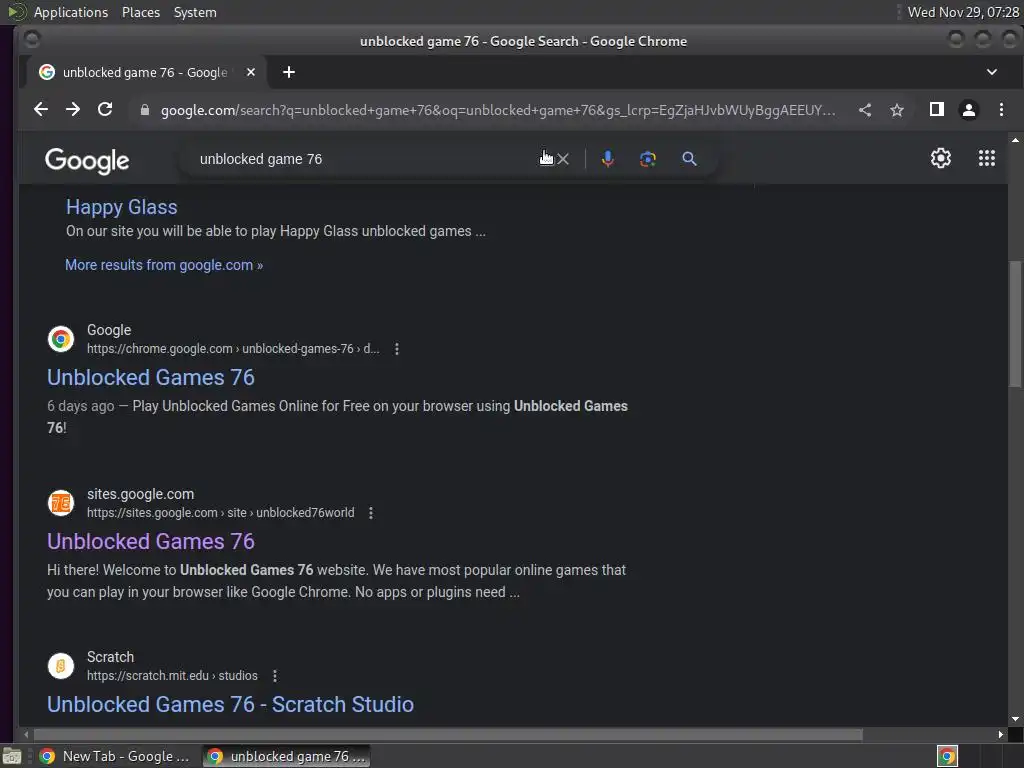The image size is (1024, 768).
Task: Open Unblocked Games 76 Scratch Studio link
Action: tap(231, 705)
